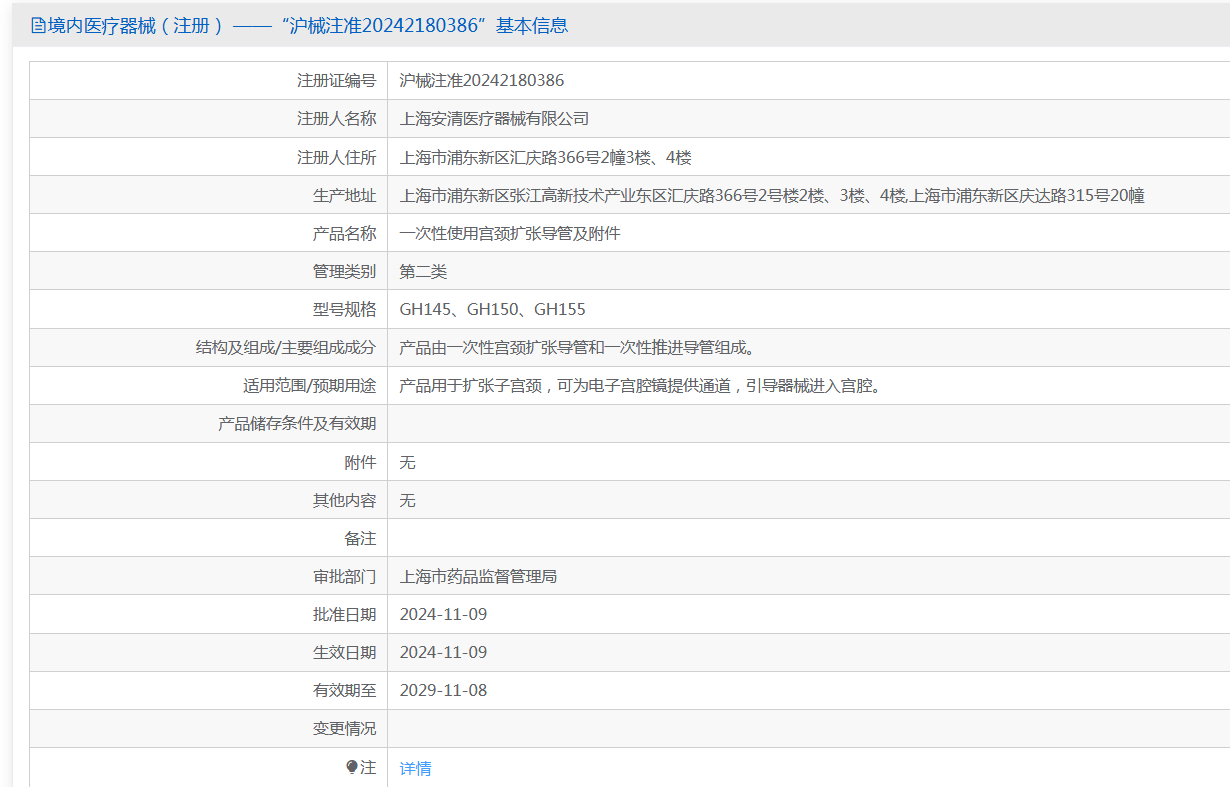Click the 结构及组成/主要组成成分 label
This screenshot has width=1230, height=787.
[286, 347]
